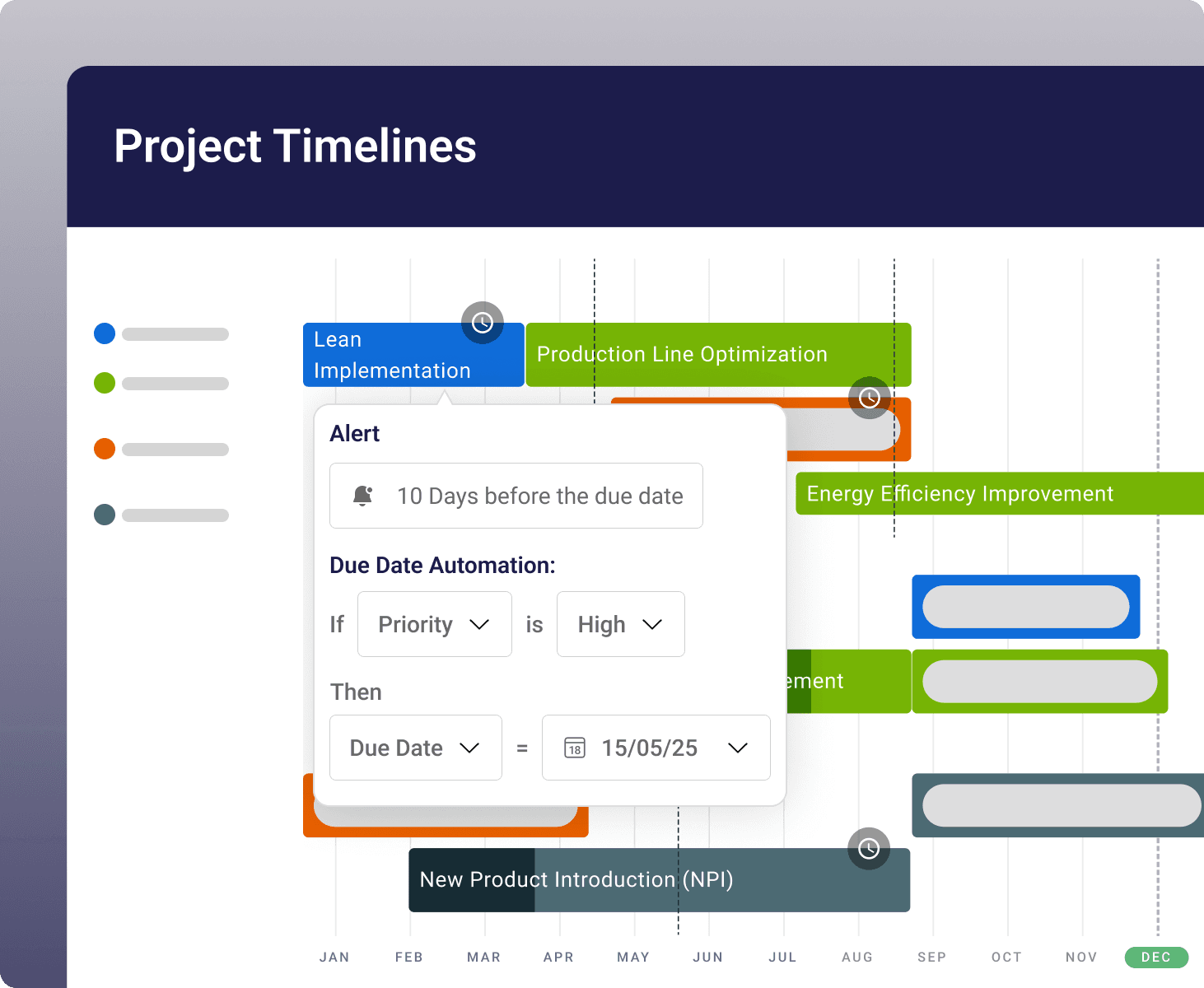Open the Due Date action dropdown

[415, 748]
